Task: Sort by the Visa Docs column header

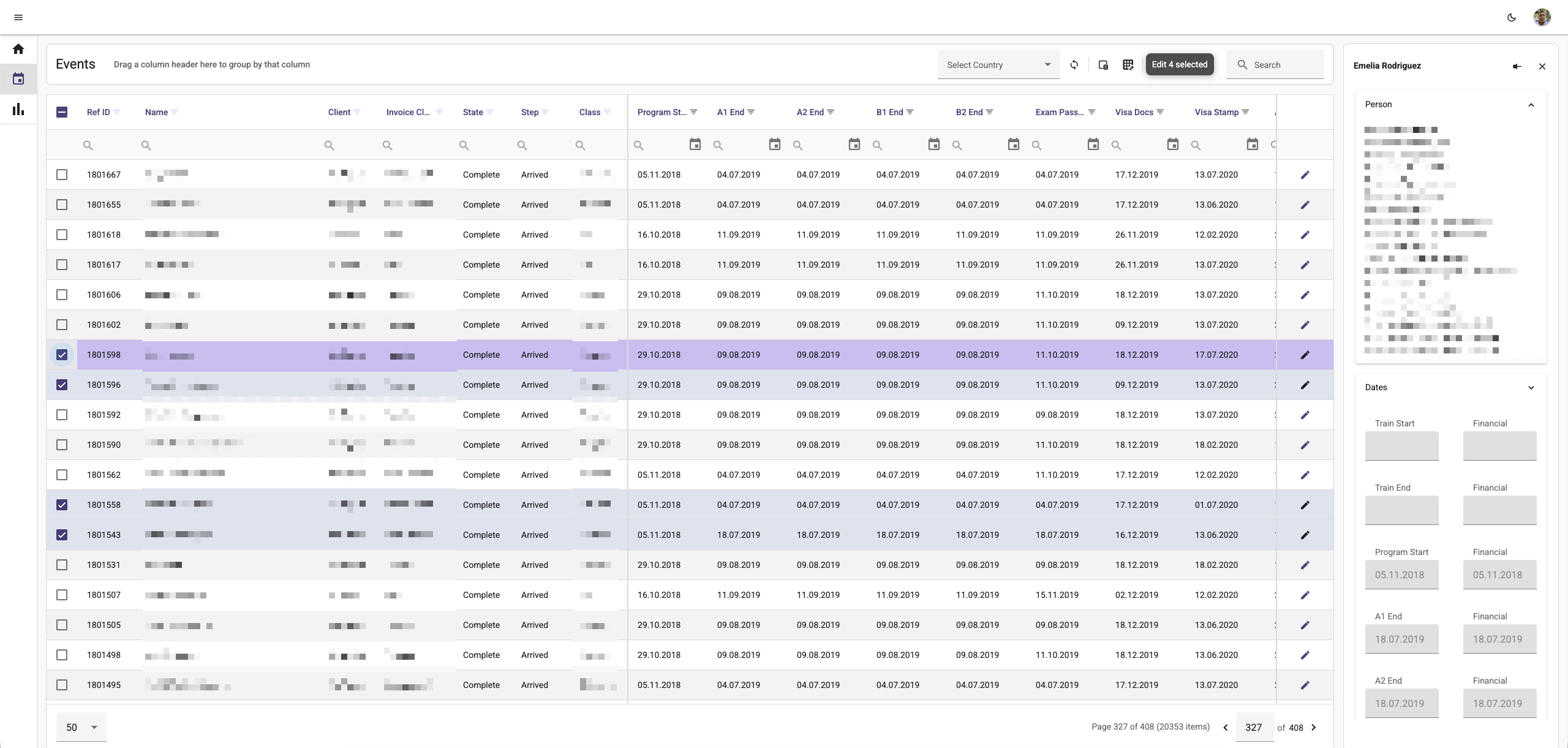Action: tap(1134, 112)
